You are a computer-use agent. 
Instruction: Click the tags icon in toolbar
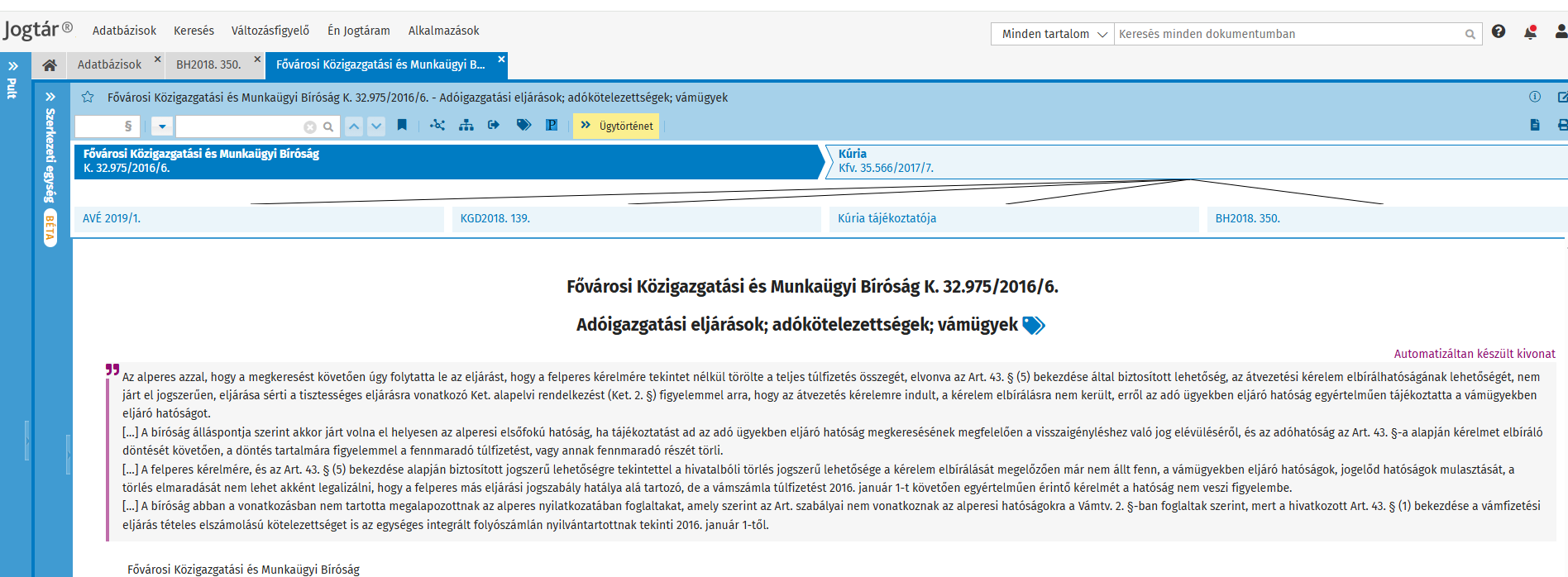click(x=523, y=126)
